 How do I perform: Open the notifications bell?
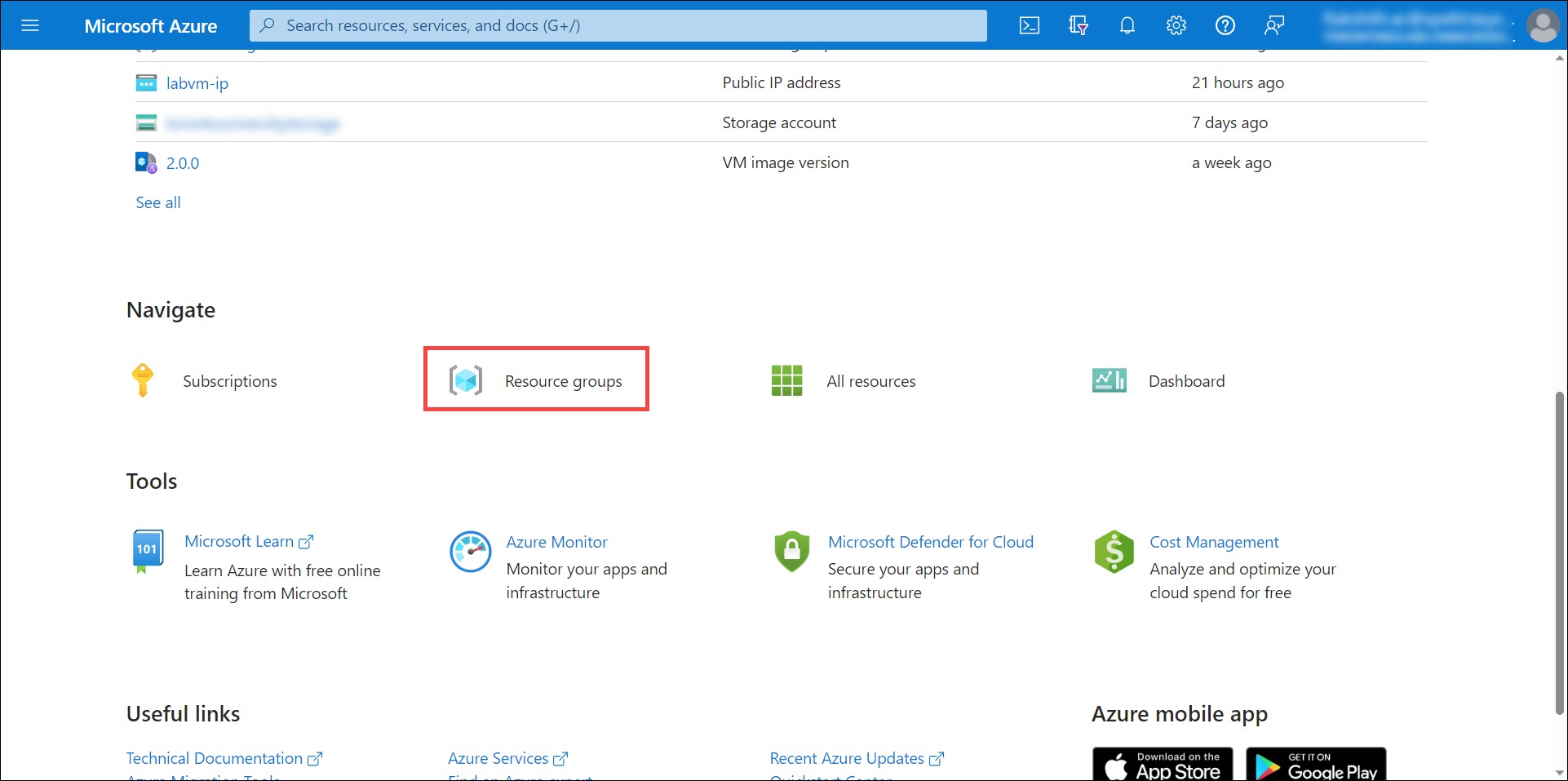point(1127,25)
